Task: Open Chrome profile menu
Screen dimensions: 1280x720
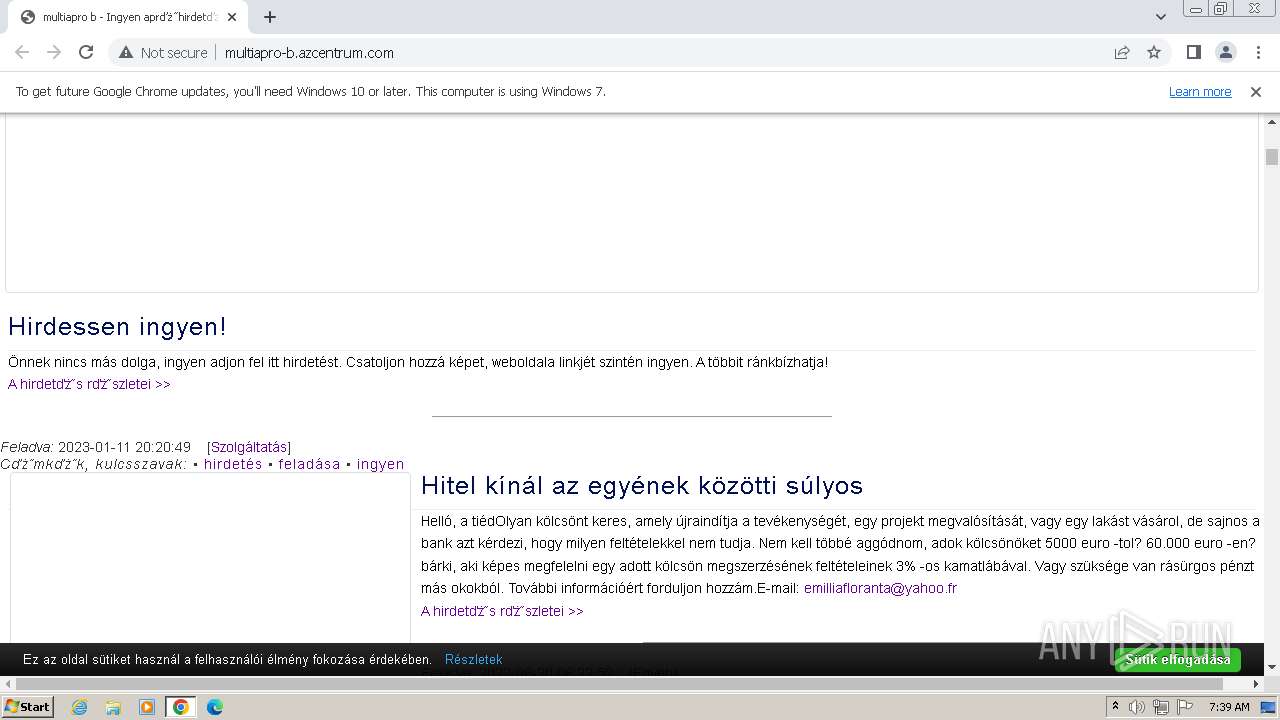Action: (1225, 52)
